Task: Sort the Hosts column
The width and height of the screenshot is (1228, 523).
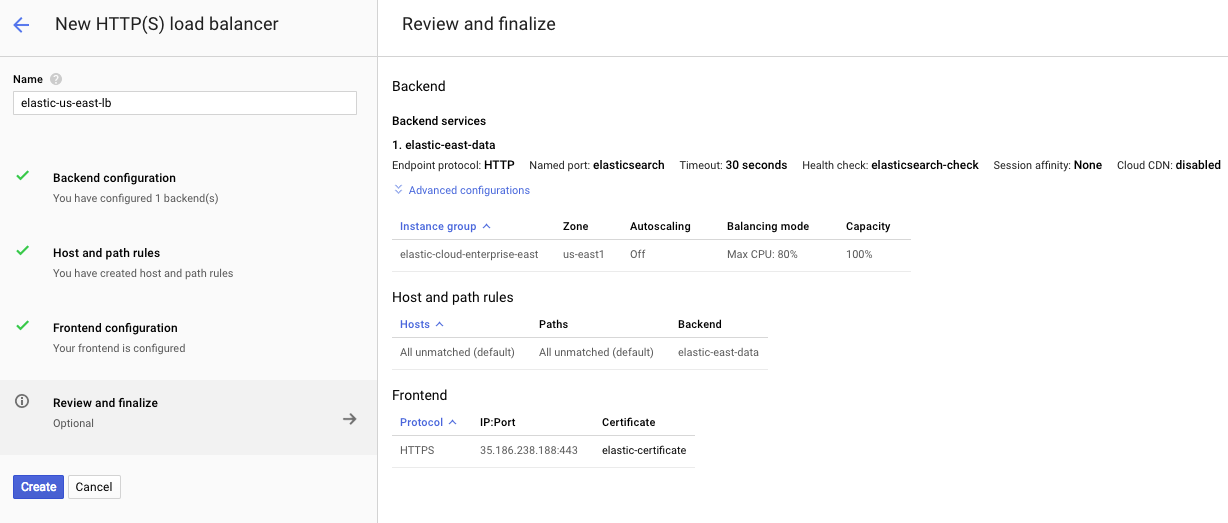Action: [x=421, y=324]
